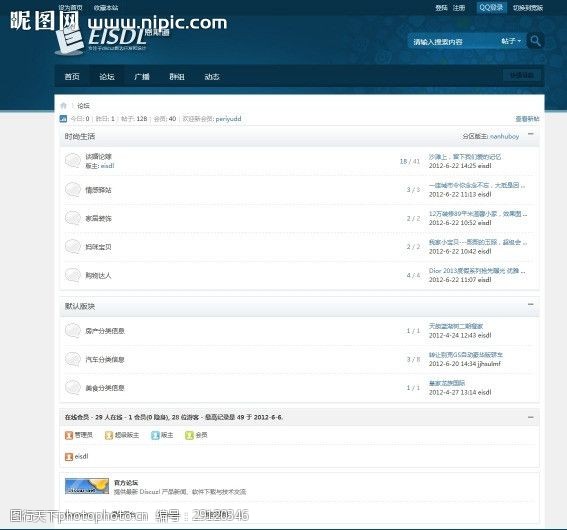Open the 美食分类信息 forum
Screen dimensions: 567x530
[105, 388]
